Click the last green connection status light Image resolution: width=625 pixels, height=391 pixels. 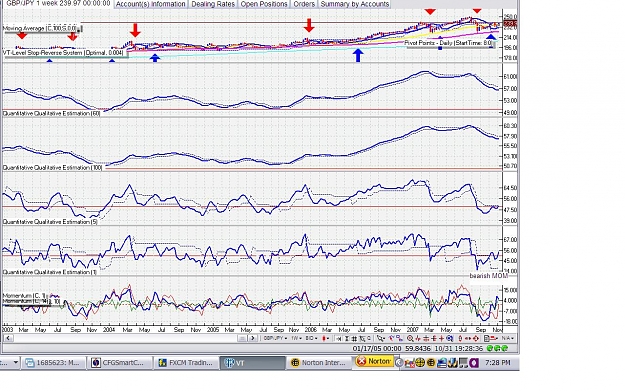point(505,348)
